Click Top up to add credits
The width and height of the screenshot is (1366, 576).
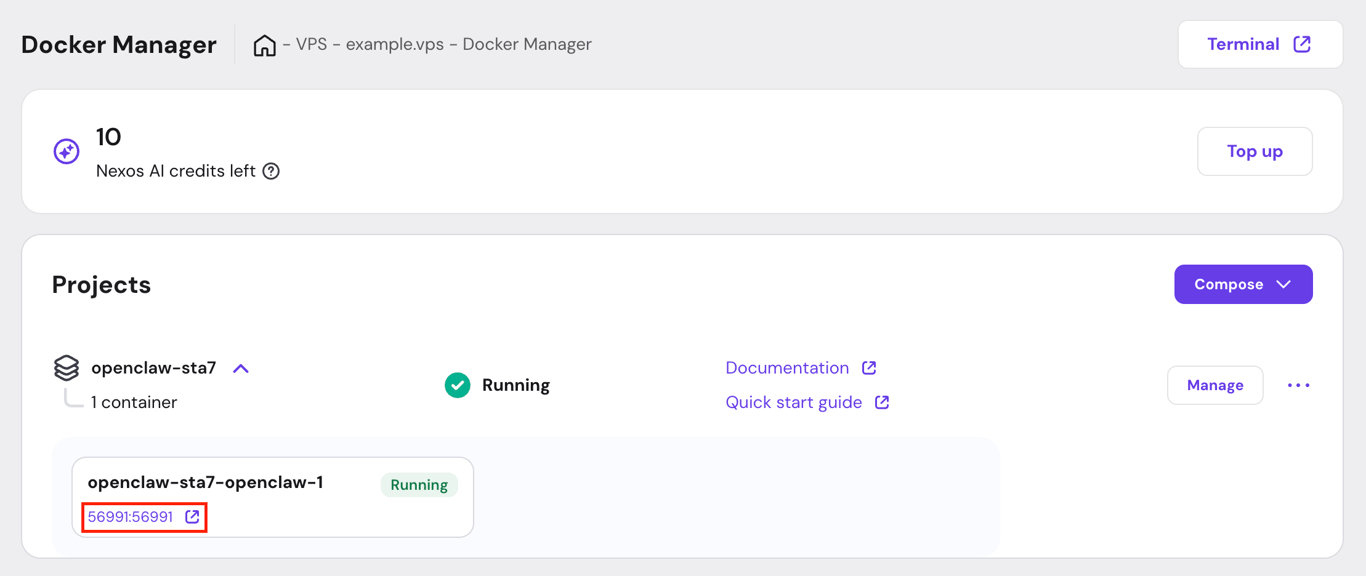tap(1254, 151)
